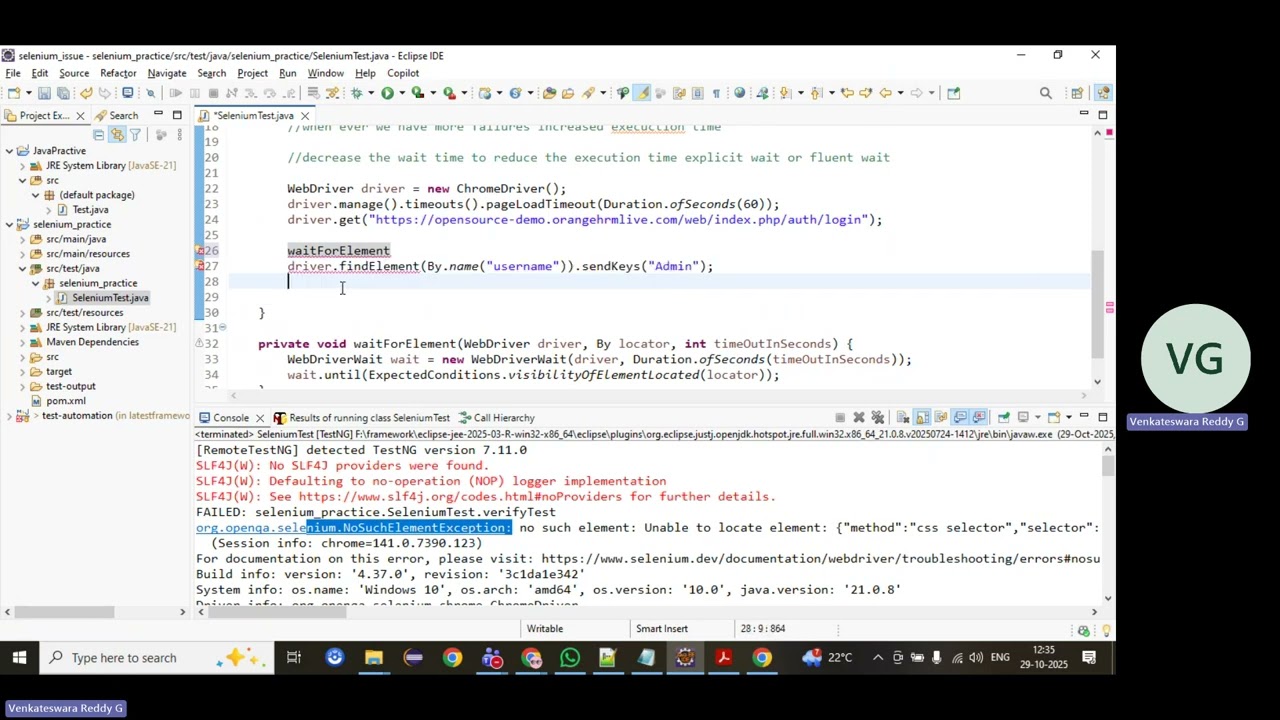Click the Back navigation yellow arrow
Screen dimensions: 1280x720
click(885, 93)
